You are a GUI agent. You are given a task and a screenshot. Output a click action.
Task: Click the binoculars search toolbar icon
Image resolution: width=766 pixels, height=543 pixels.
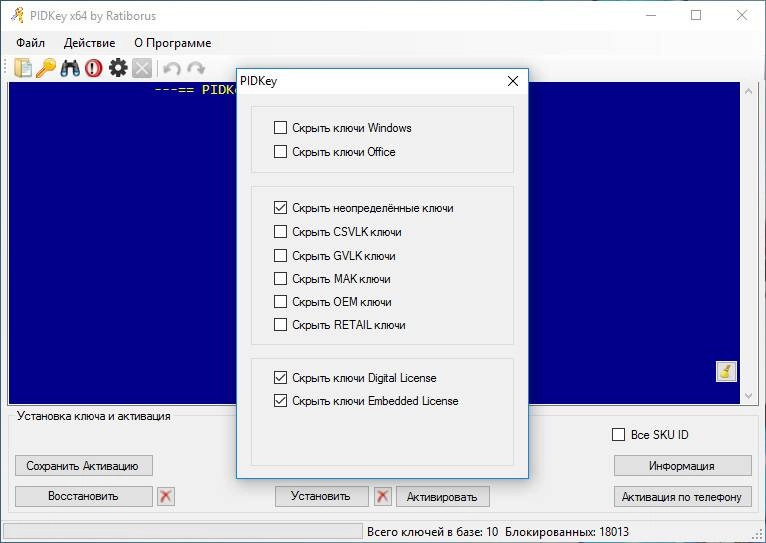click(70, 68)
